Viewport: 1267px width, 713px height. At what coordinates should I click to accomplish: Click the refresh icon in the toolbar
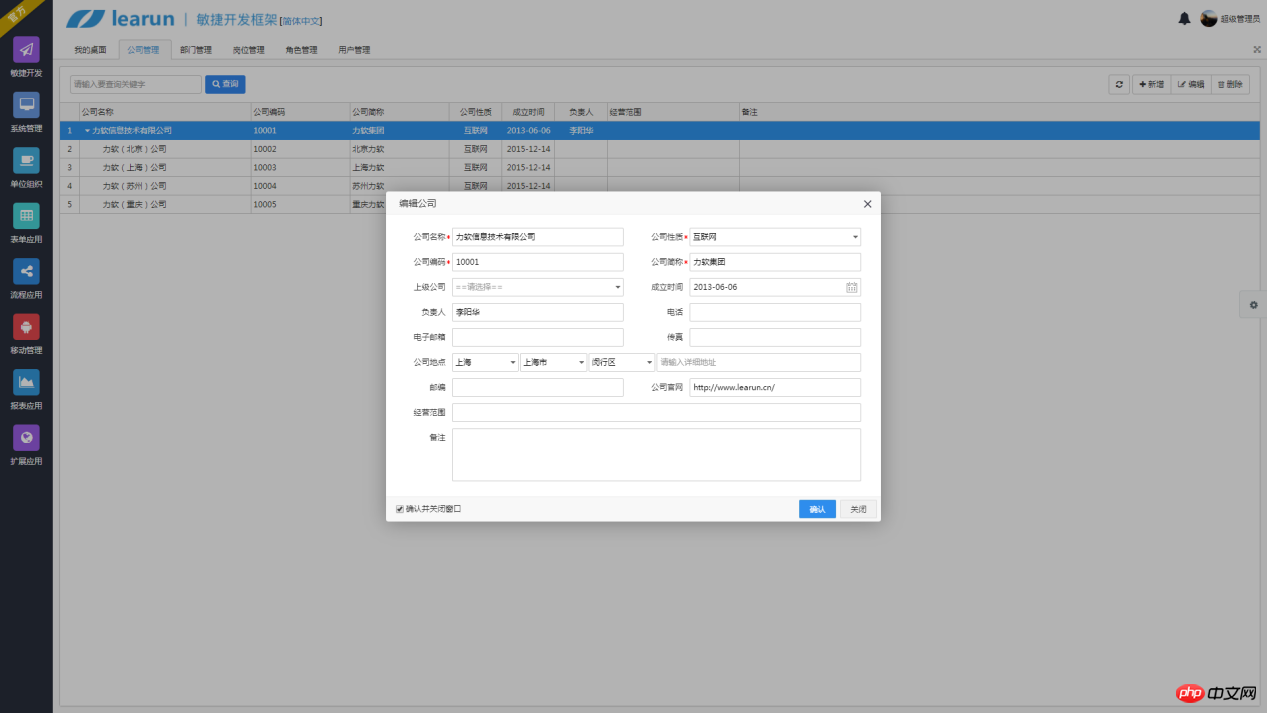pyautogui.click(x=1119, y=85)
